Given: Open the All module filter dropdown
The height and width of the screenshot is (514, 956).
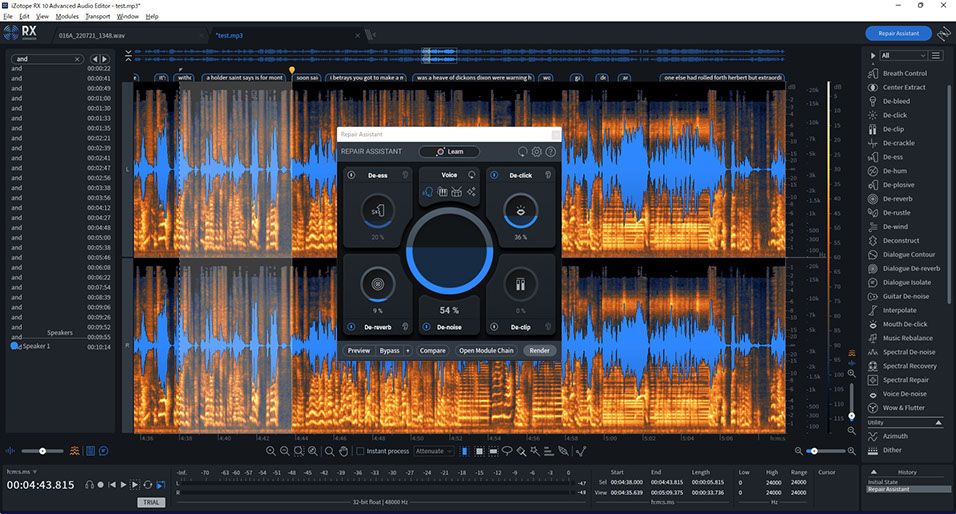Looking at the screenshot, I should tap(903, 56).
